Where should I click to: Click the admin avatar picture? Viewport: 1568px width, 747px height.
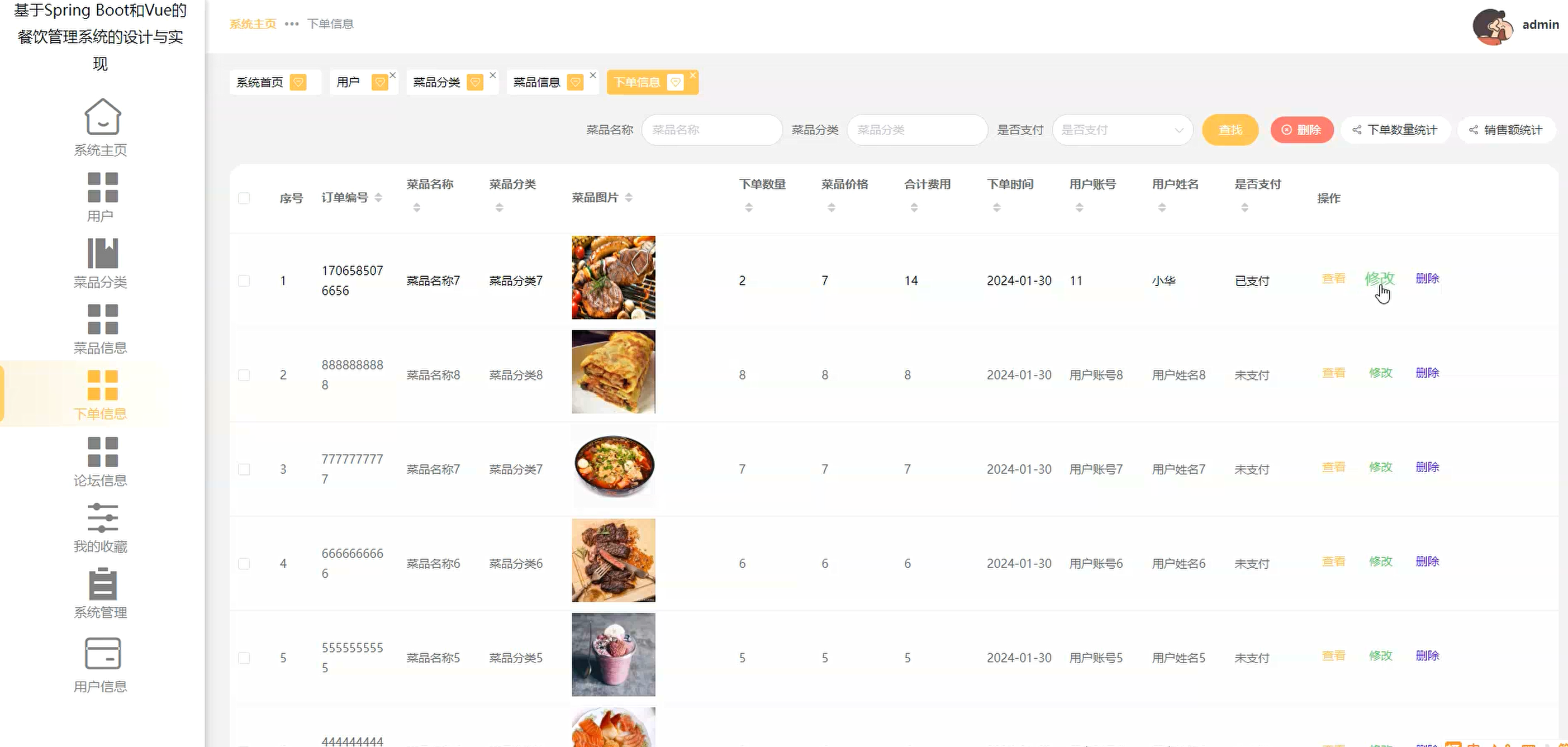[x=1493, y=26]
